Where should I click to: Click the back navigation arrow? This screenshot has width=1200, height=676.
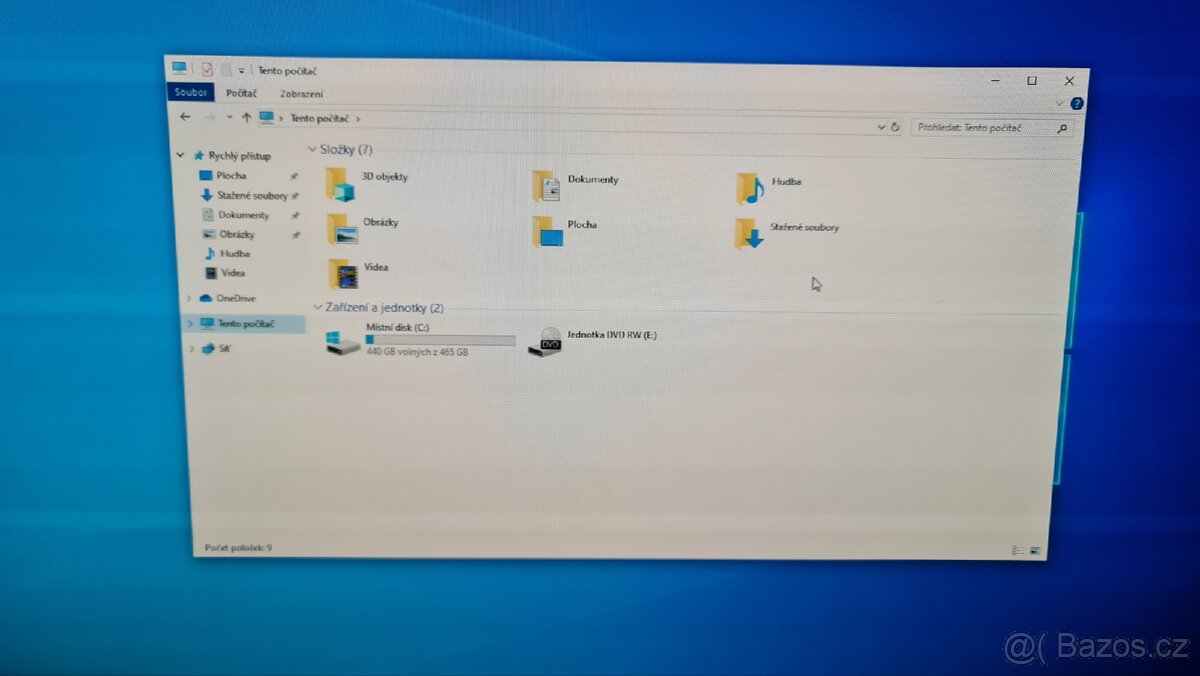point(184,117)
